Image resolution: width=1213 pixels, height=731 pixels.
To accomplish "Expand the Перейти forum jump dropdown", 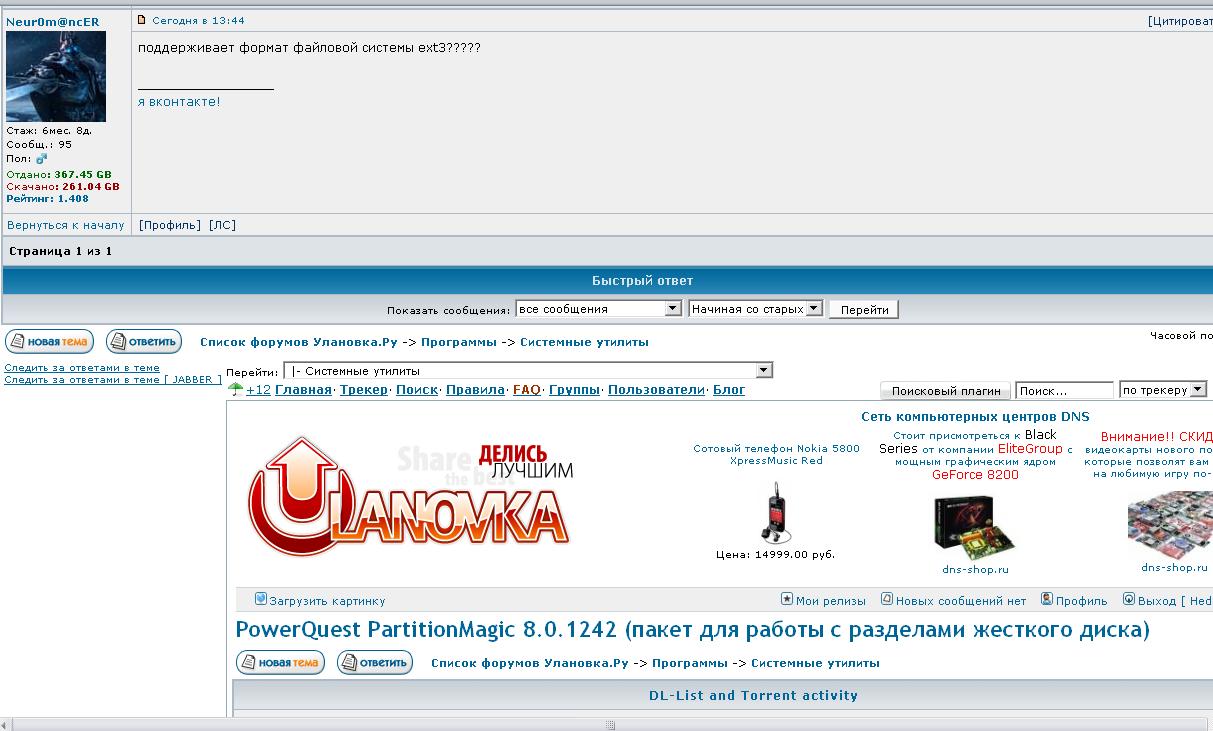I will (x=528, y=371).
